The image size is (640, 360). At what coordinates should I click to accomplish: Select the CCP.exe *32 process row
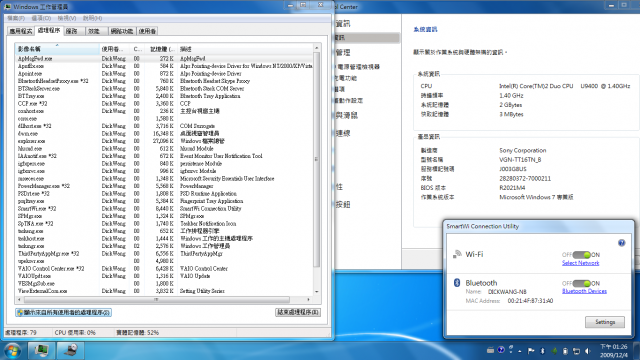pyautogui.click(x=164, y=104)
